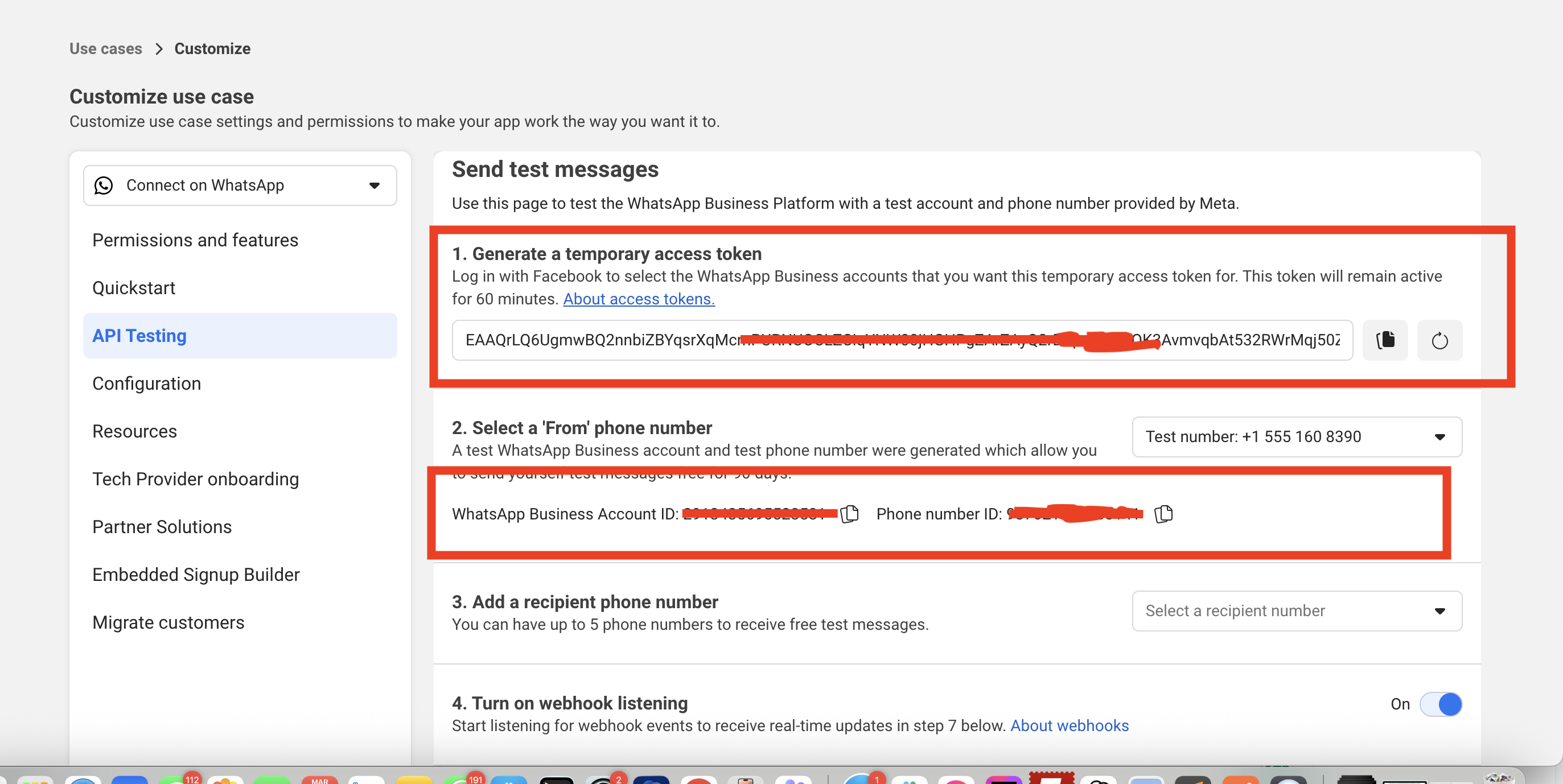Expand the Test number phone dropdown

coord(1297,436)
